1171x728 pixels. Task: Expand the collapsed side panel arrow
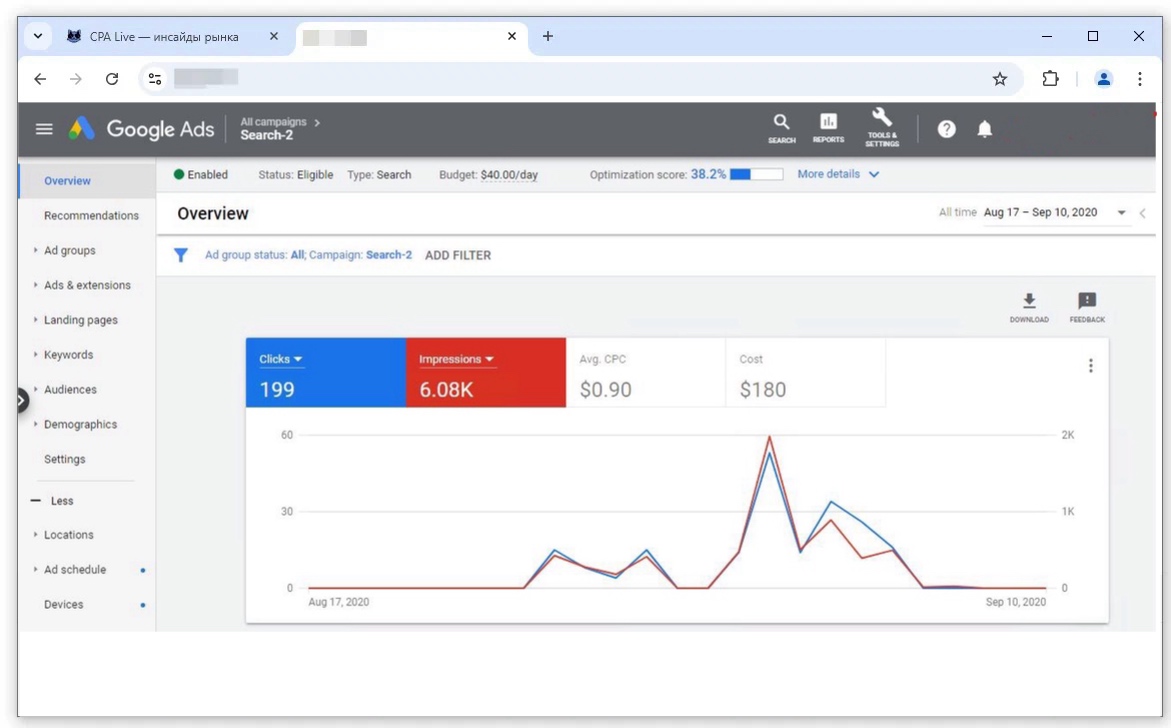(22, 400)
